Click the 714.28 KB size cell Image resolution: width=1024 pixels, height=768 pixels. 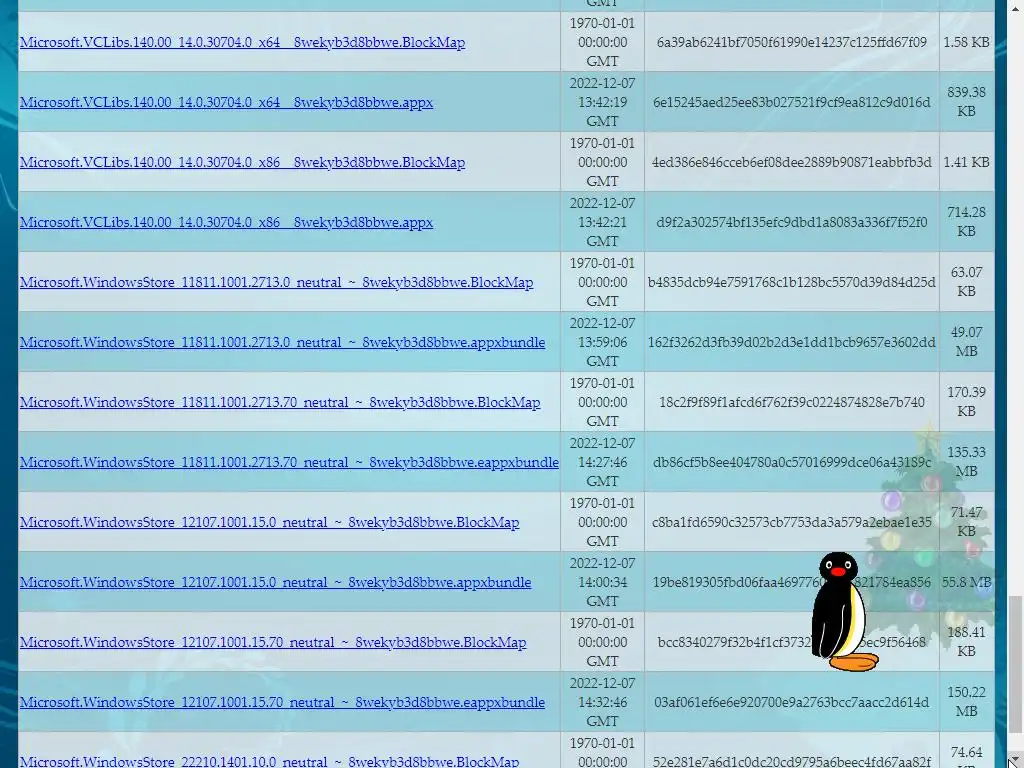pyautogui.click(x=967, y=223)
